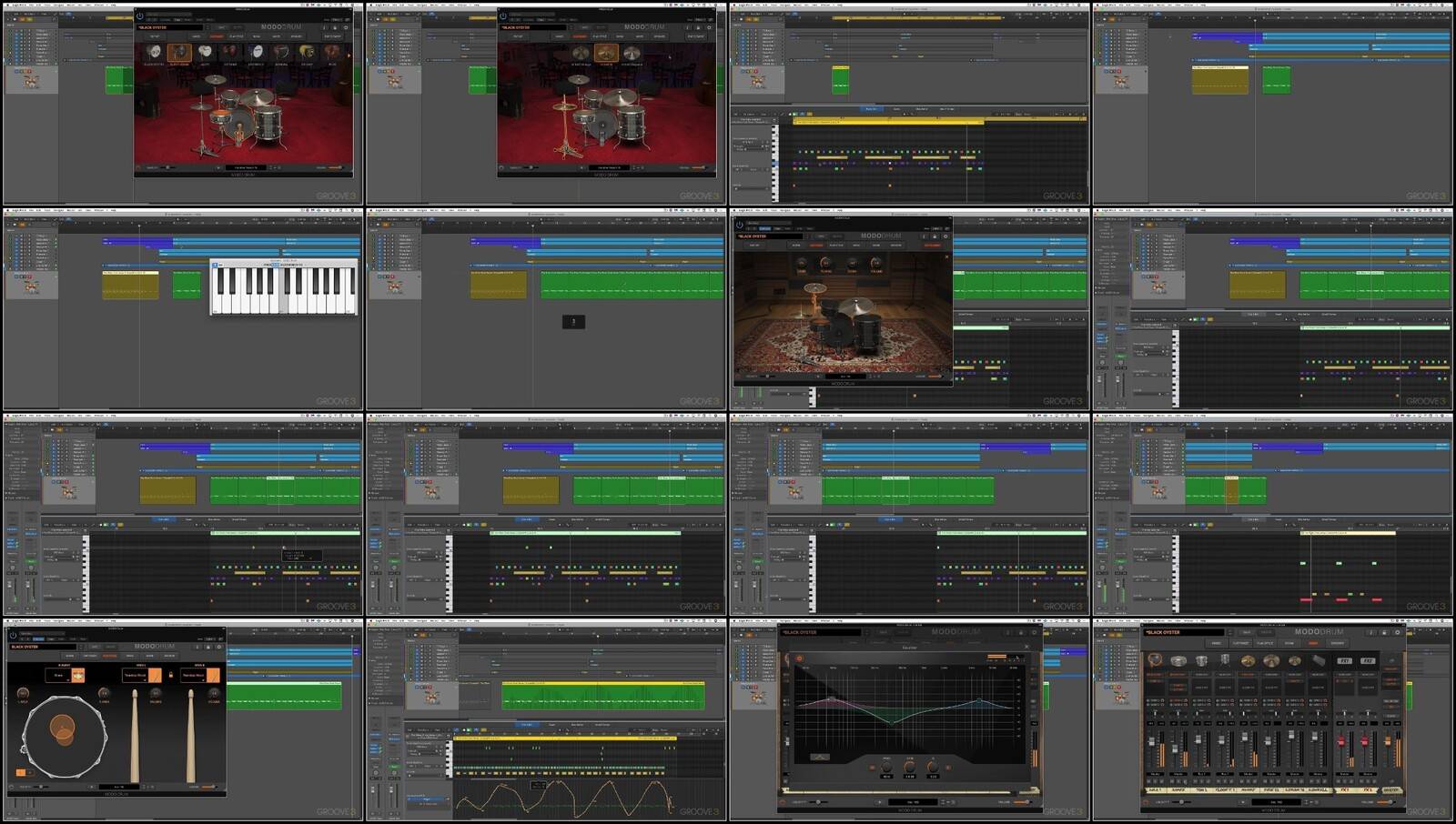Open the highlighted Customize tab above the snare head
Viewport: 1456px width, 824px height.
click(x=110, y=656)
